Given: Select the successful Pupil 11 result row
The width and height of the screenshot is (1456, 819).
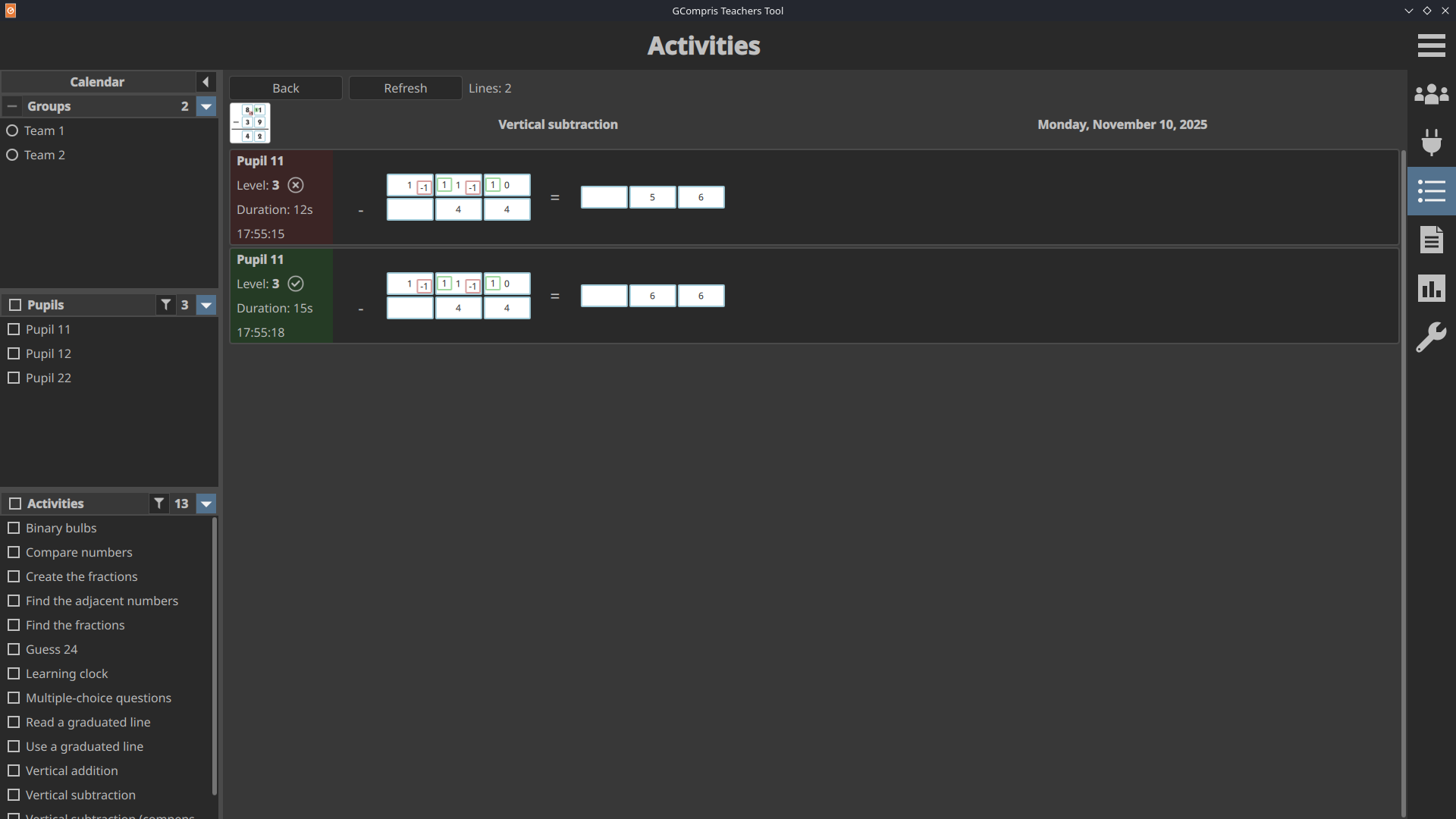Looking at the screenshot, I should [x=814, y=296].
